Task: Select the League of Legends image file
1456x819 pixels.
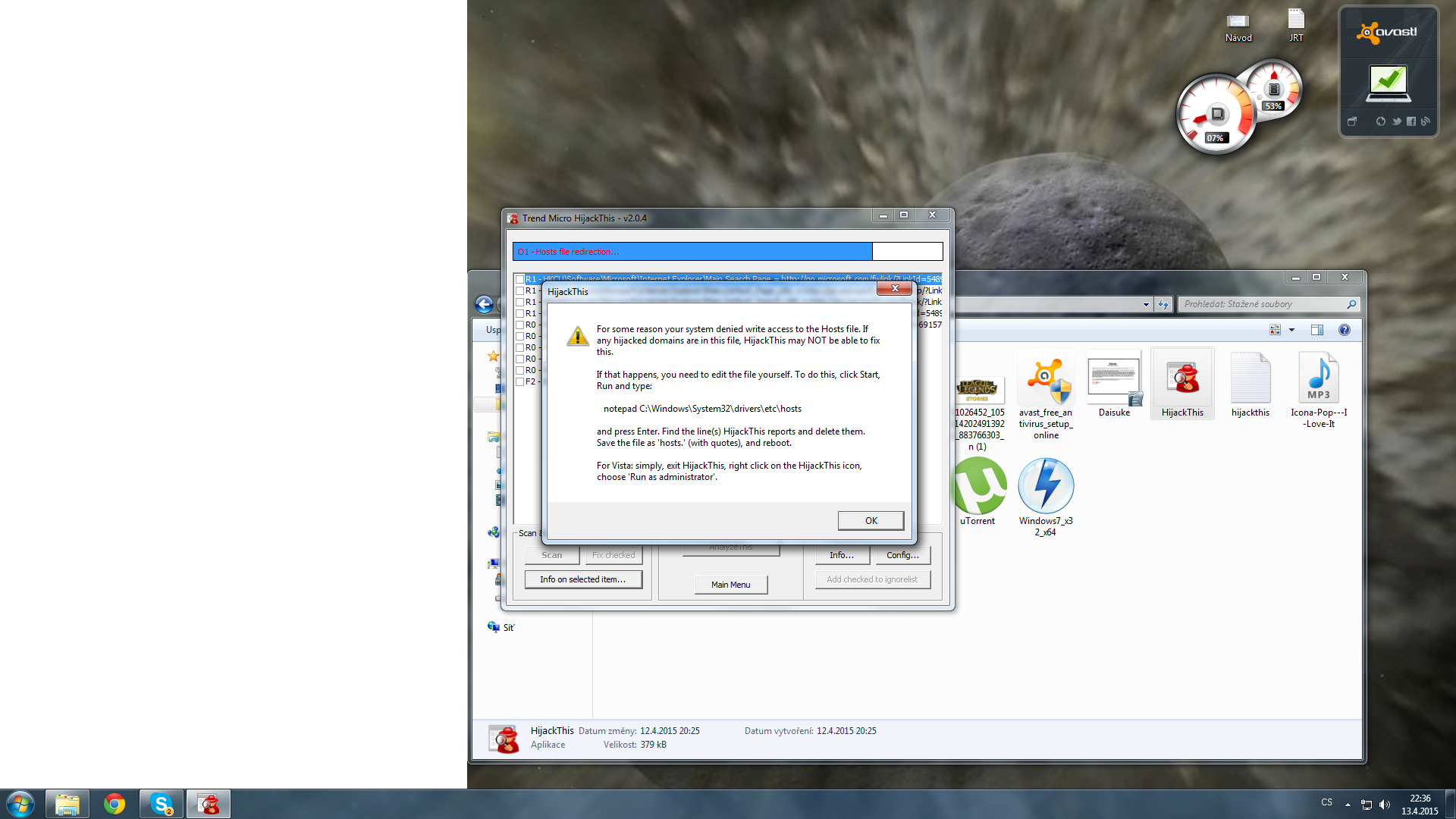Action: pos(979,413)
